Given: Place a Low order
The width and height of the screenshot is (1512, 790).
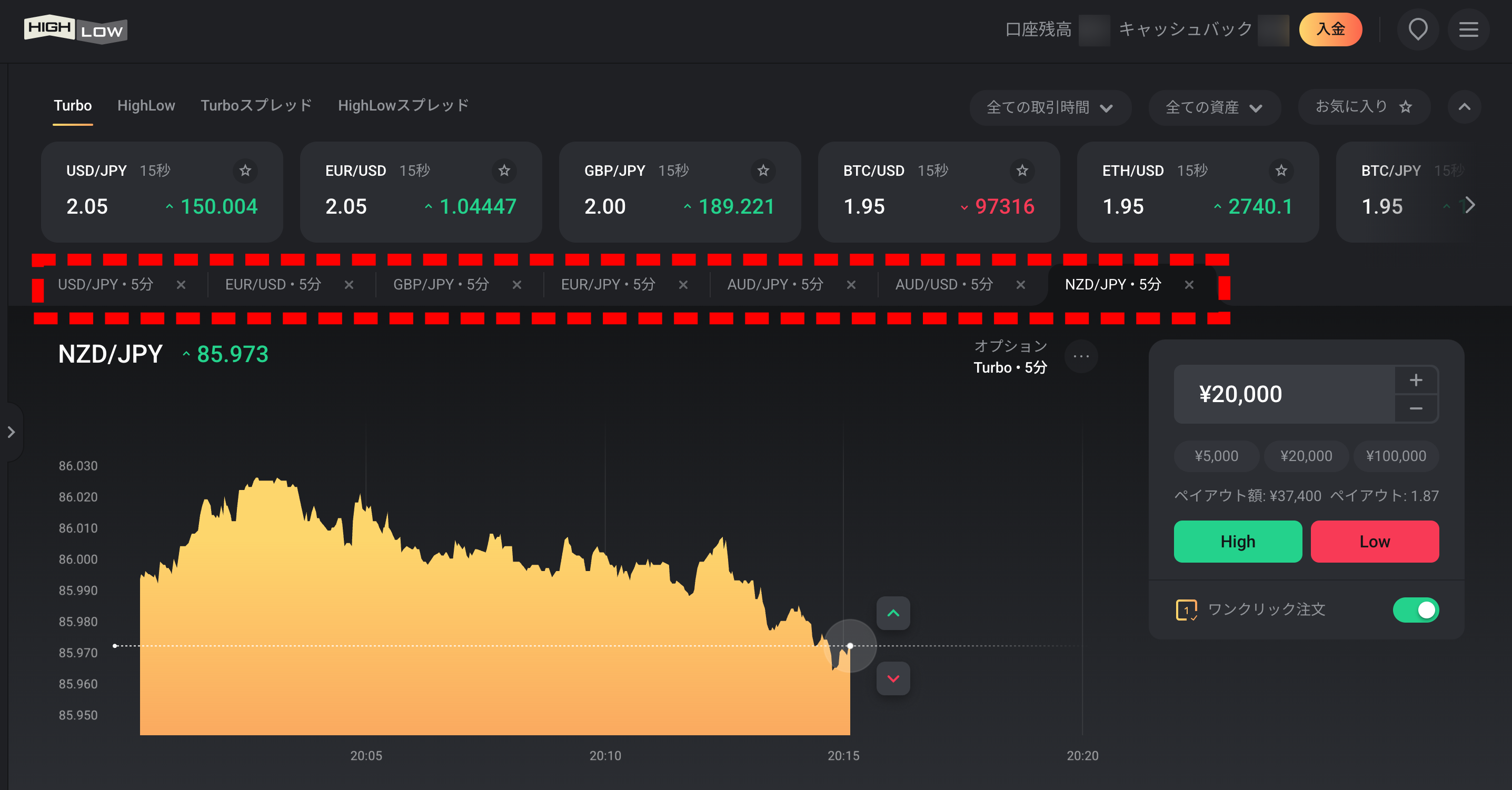Looking at the screenshot, I should [1375, 542].
